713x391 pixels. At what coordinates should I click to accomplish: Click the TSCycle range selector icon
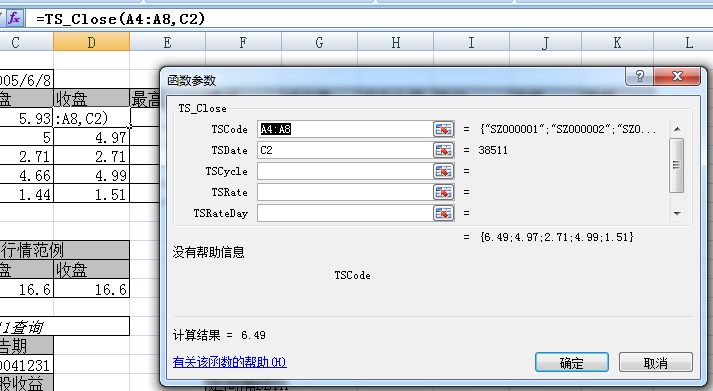pos(443,171)
